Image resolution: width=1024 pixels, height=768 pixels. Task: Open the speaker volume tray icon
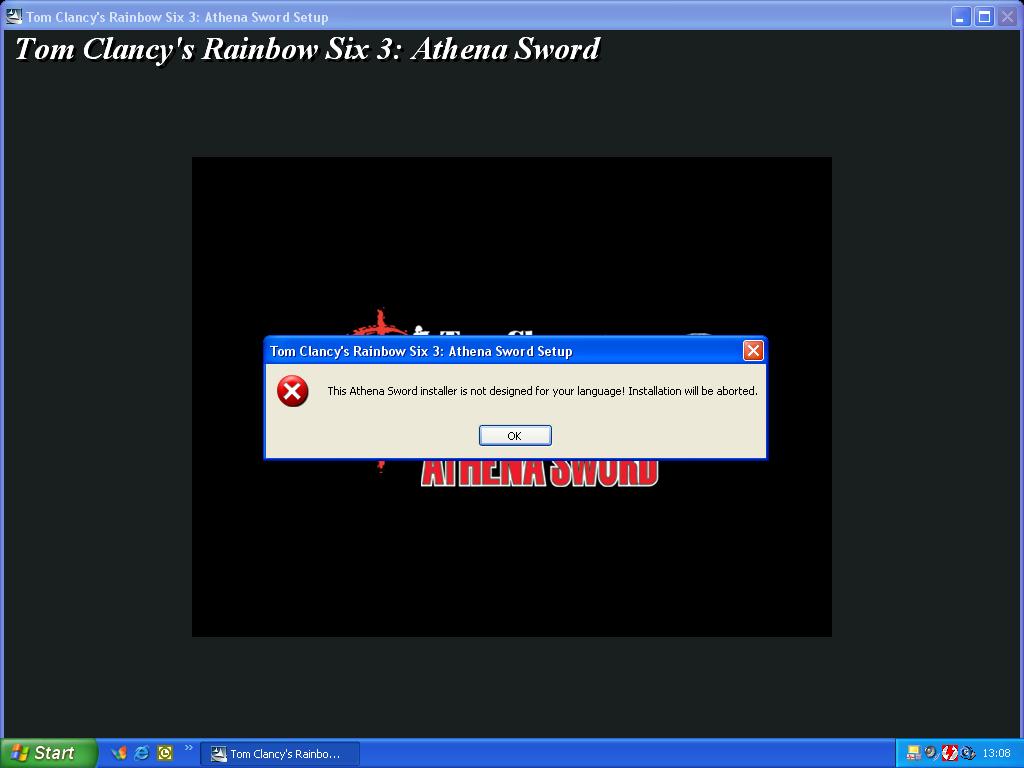pos(931,753)
